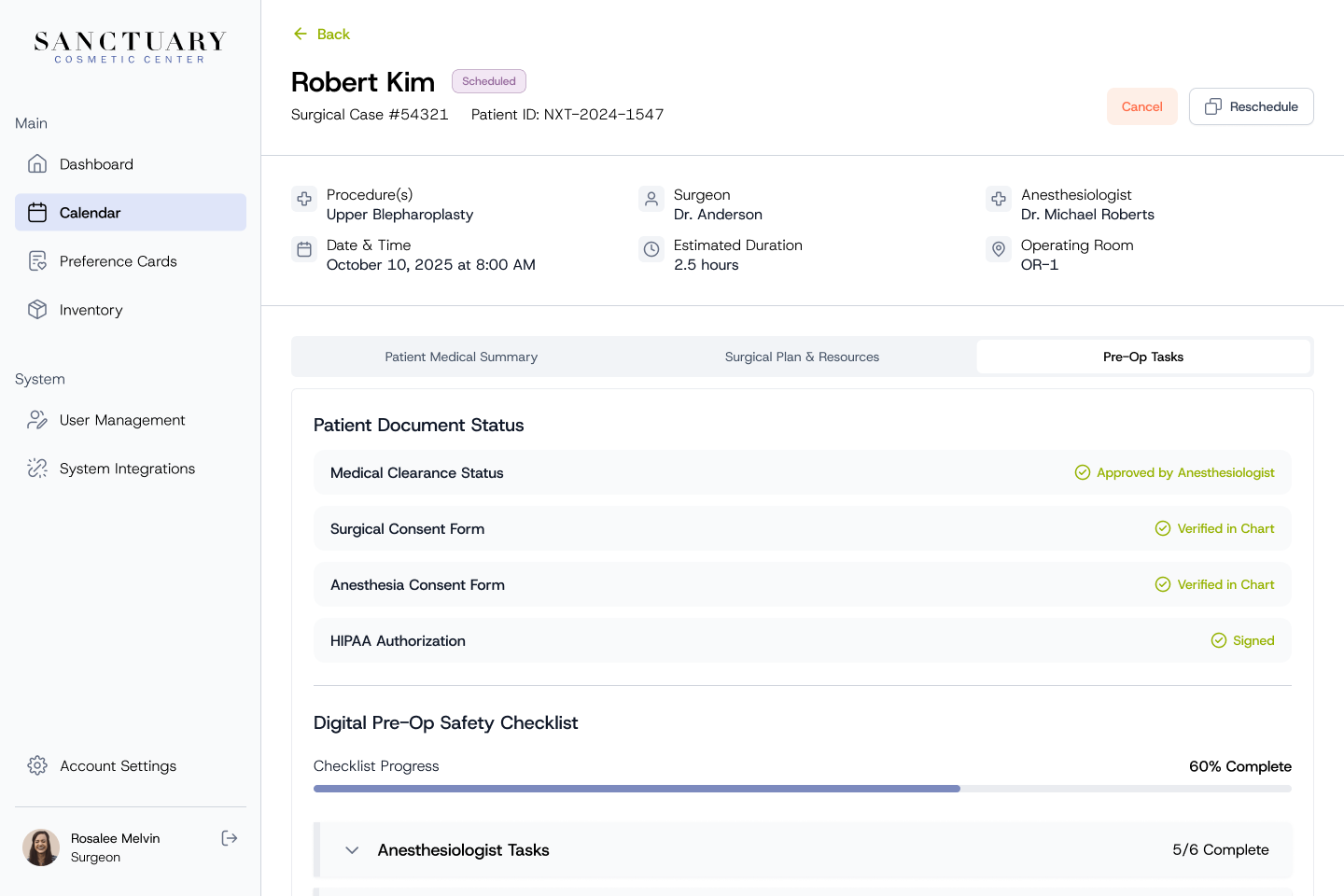
Task: Click the Surgeon person icon
Action: (x=651, y=199)
